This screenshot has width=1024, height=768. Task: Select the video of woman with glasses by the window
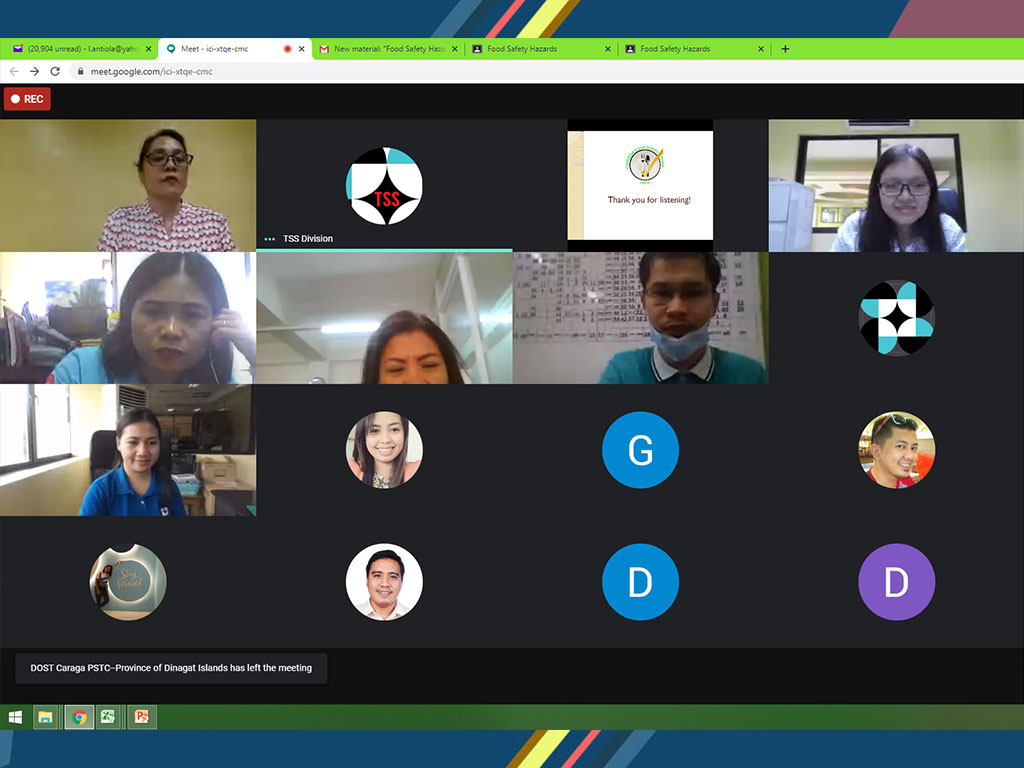point(896,185)
